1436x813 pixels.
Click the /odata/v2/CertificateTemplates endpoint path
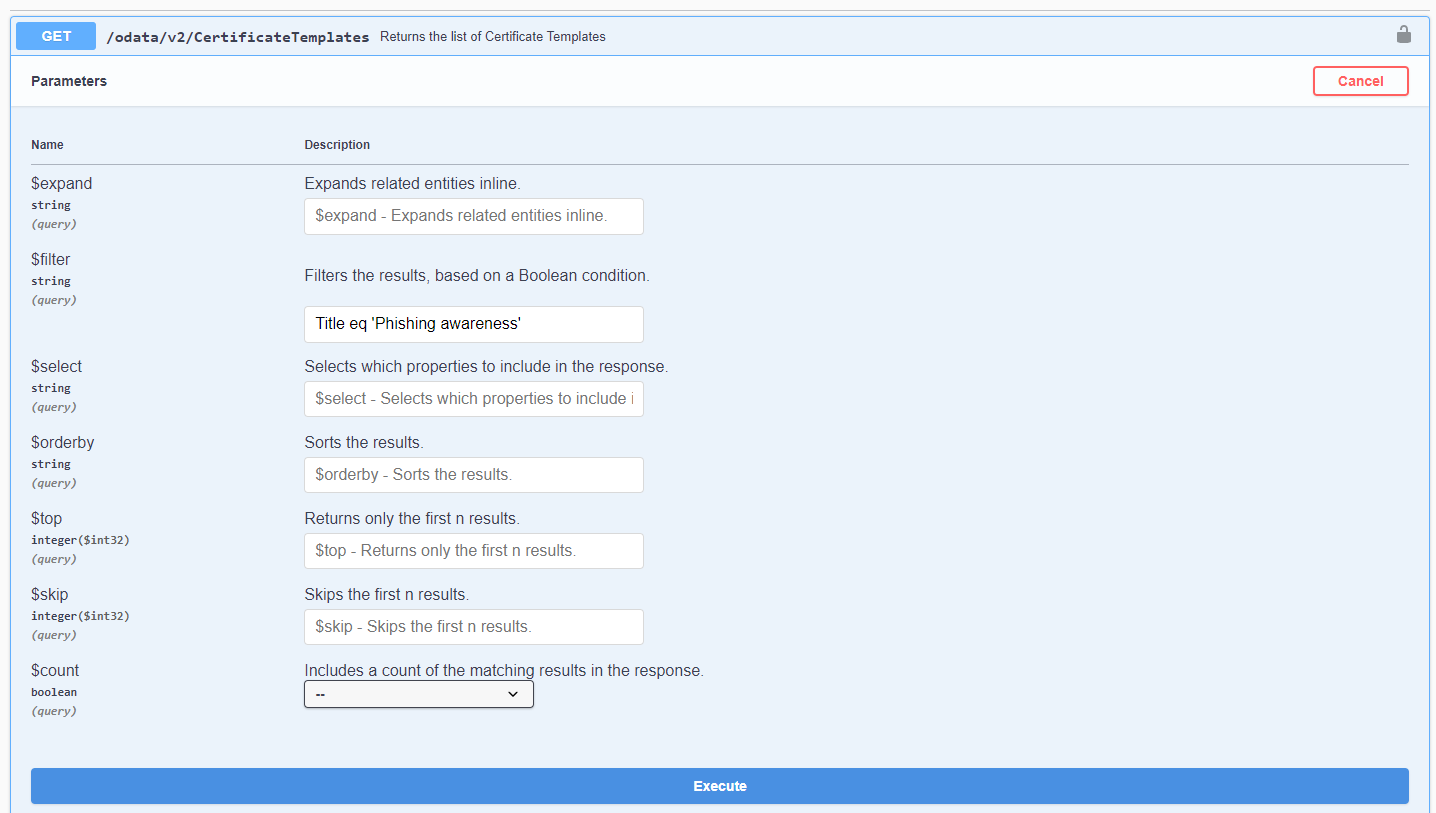pyautogui.click(x=238, y=37)
